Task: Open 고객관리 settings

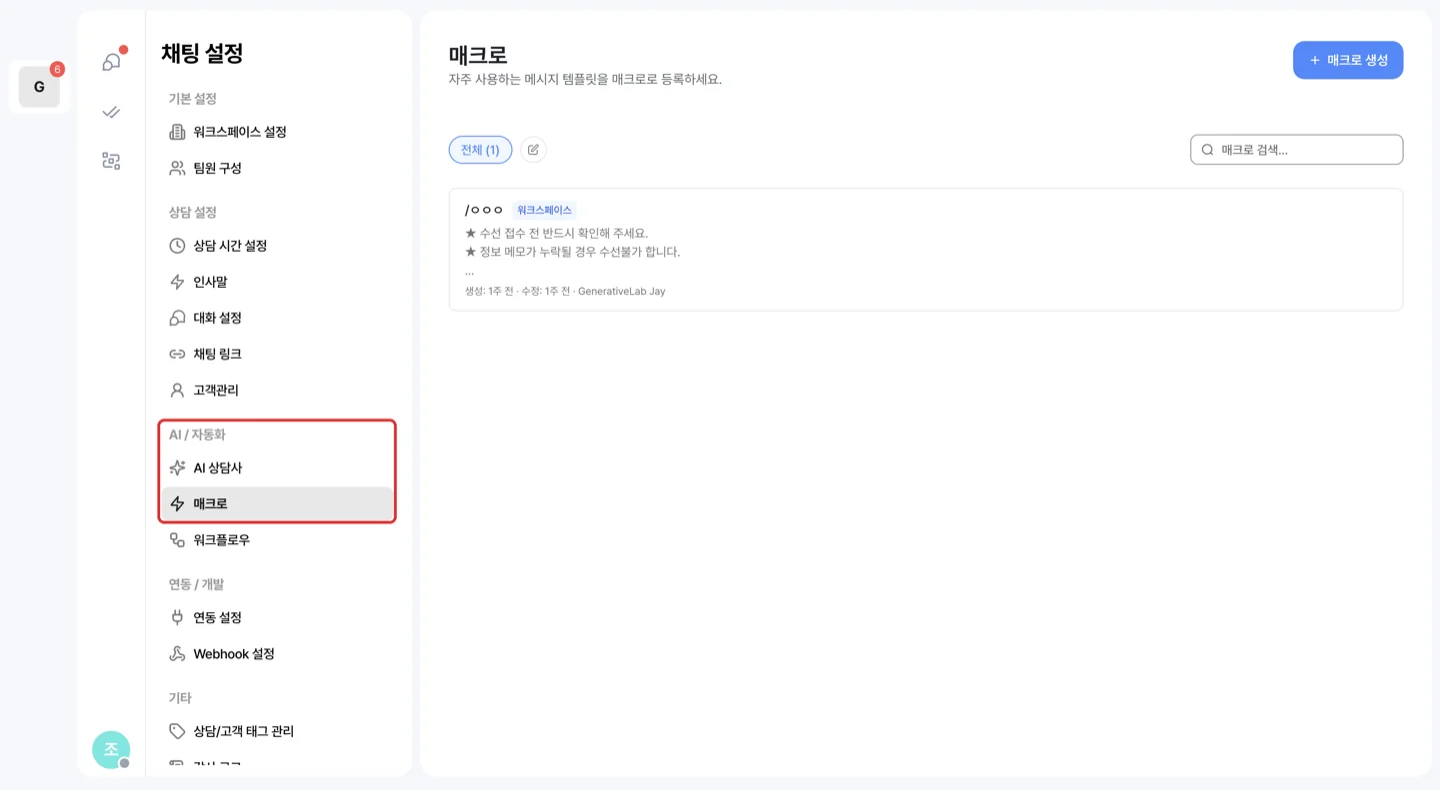Action: (x=277, y=390)
